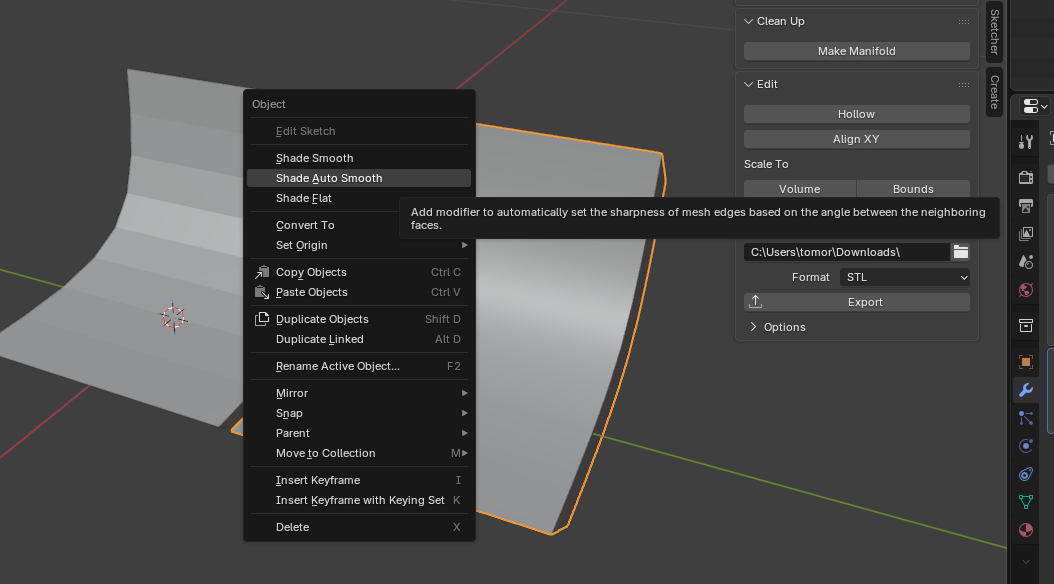Screen dimensions: 1054x584
Task: Open the Object properties tab
Action: coord(1025,362)
